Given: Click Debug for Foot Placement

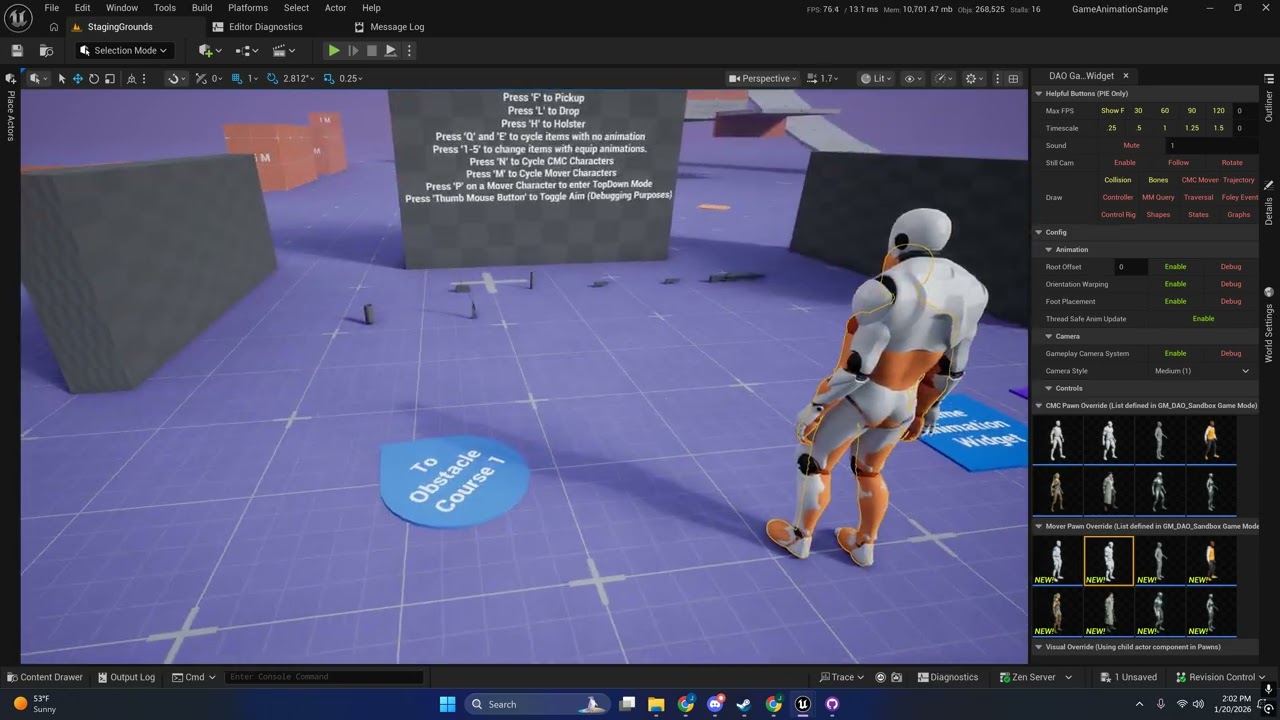Looking at the screenshot, I should (1230, 301).
